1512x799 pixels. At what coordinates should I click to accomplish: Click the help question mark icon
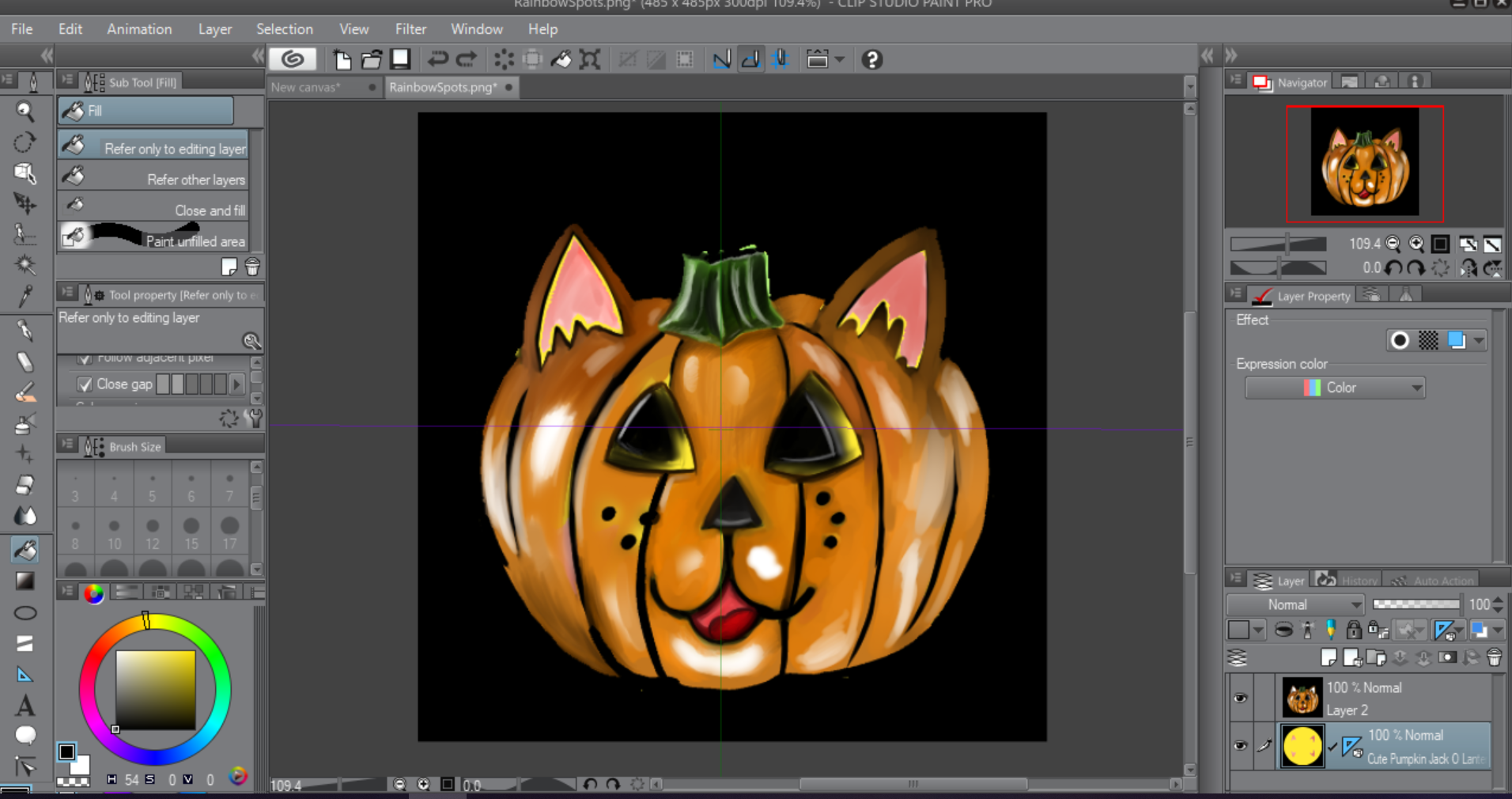click(871, 59)
